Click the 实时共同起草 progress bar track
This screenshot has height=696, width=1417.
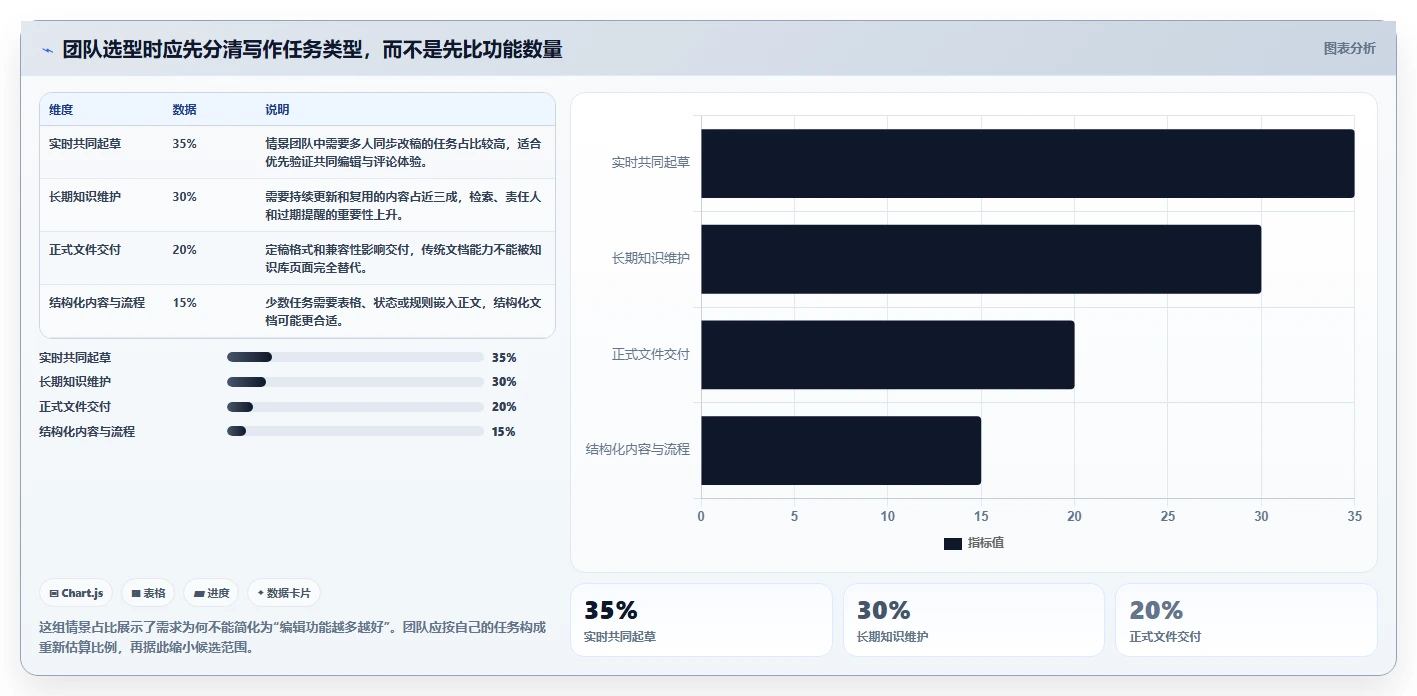[x=355, y=357]
